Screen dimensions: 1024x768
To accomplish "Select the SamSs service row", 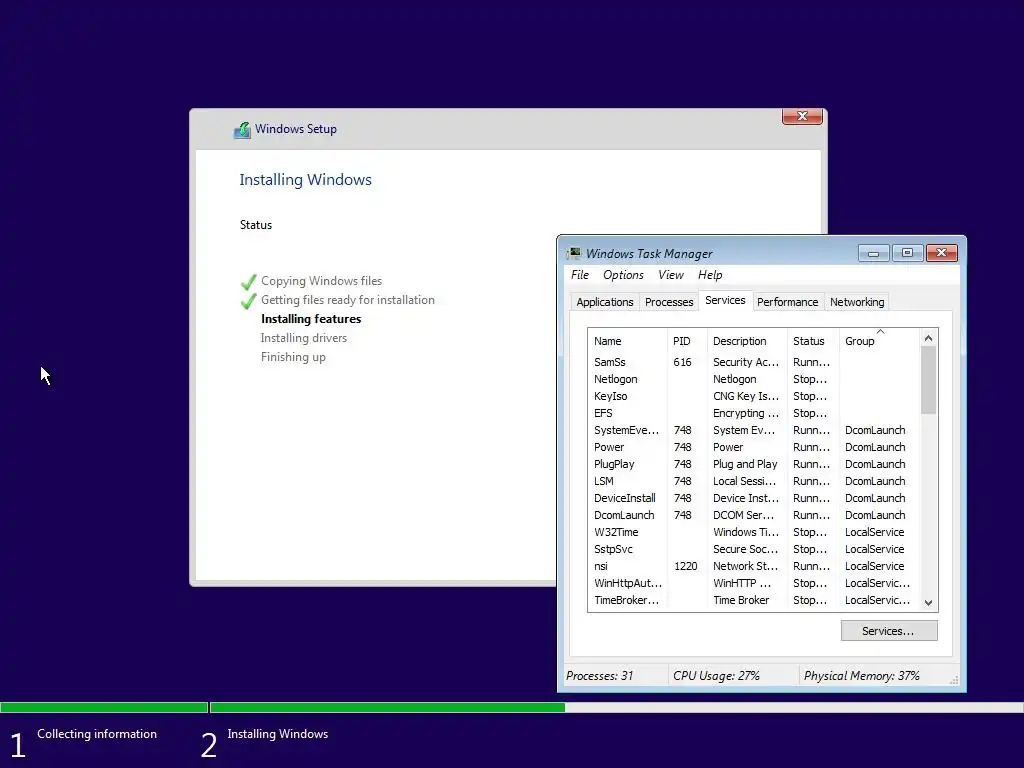I will pyautogui.click(x=753, y=362).
